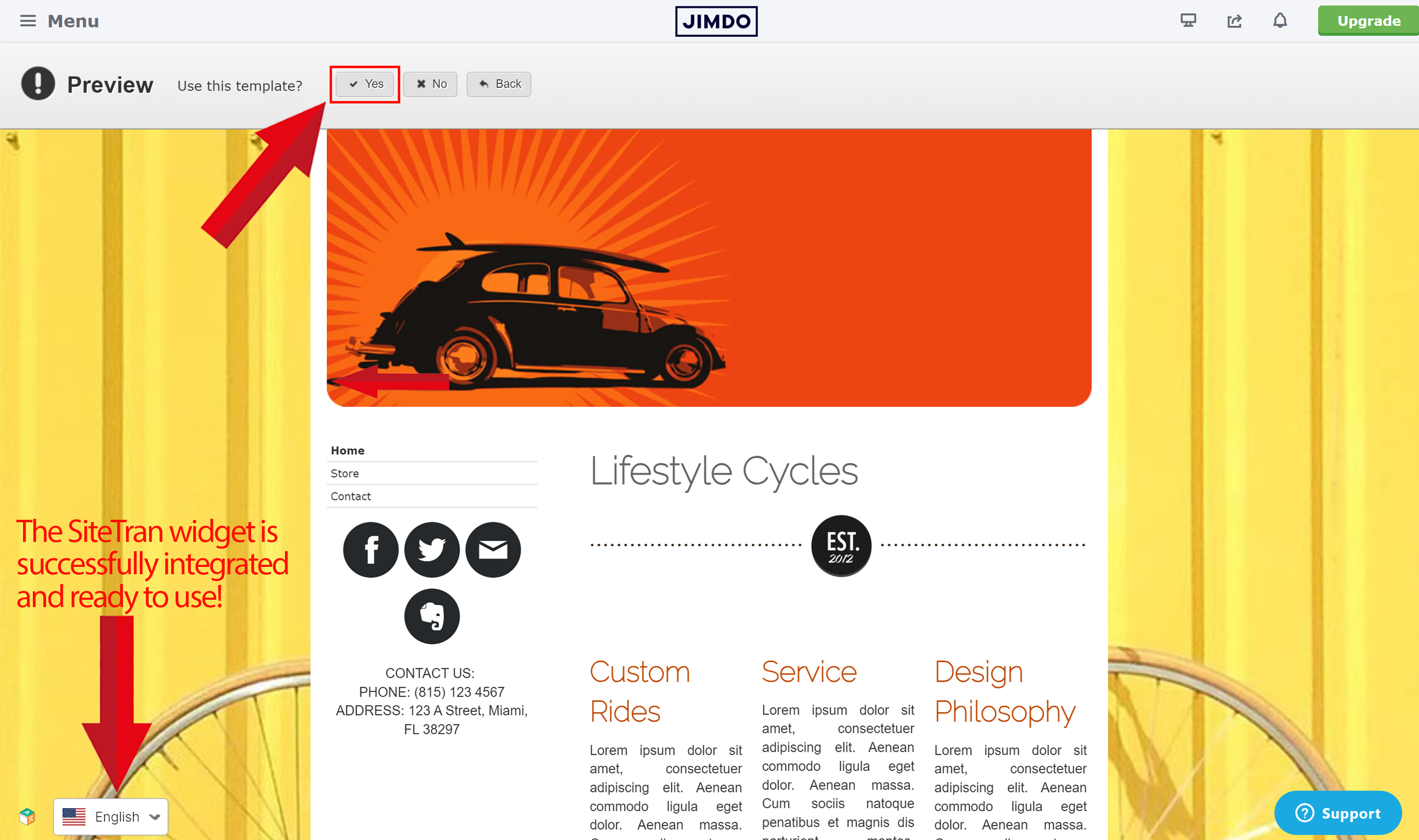Screen dimensions: 1419x840
Task: Click the No button to reject template
Action: click(x=431, y=84)
